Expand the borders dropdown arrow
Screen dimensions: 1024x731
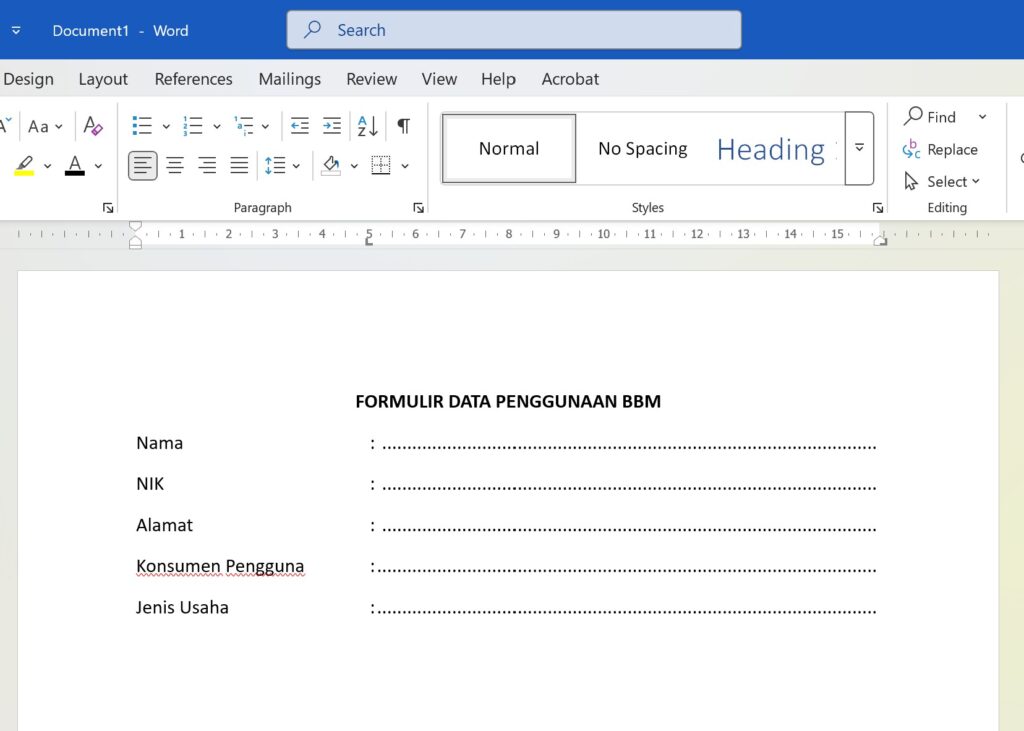(x=404, y=165)
